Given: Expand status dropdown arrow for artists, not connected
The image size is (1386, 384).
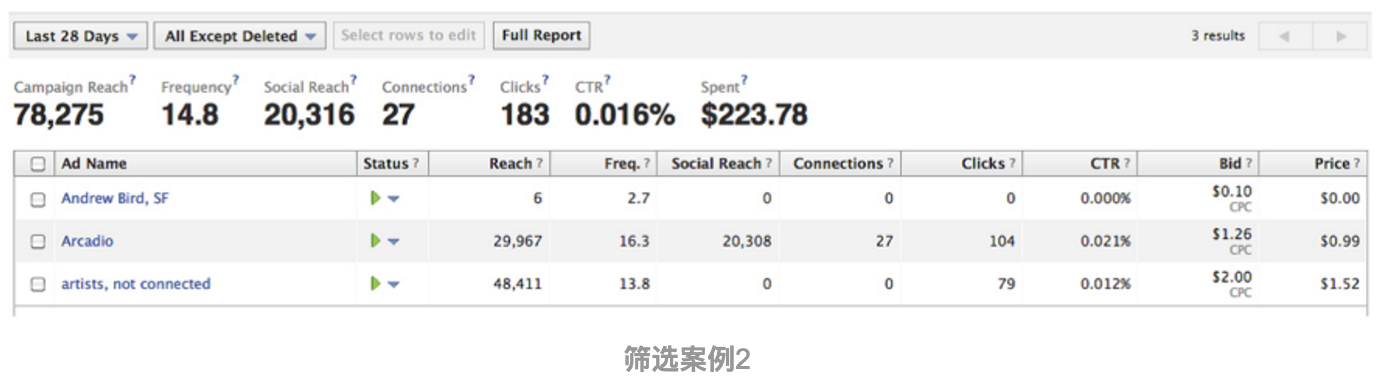Looking at the screenshot, I should point(394,285).
